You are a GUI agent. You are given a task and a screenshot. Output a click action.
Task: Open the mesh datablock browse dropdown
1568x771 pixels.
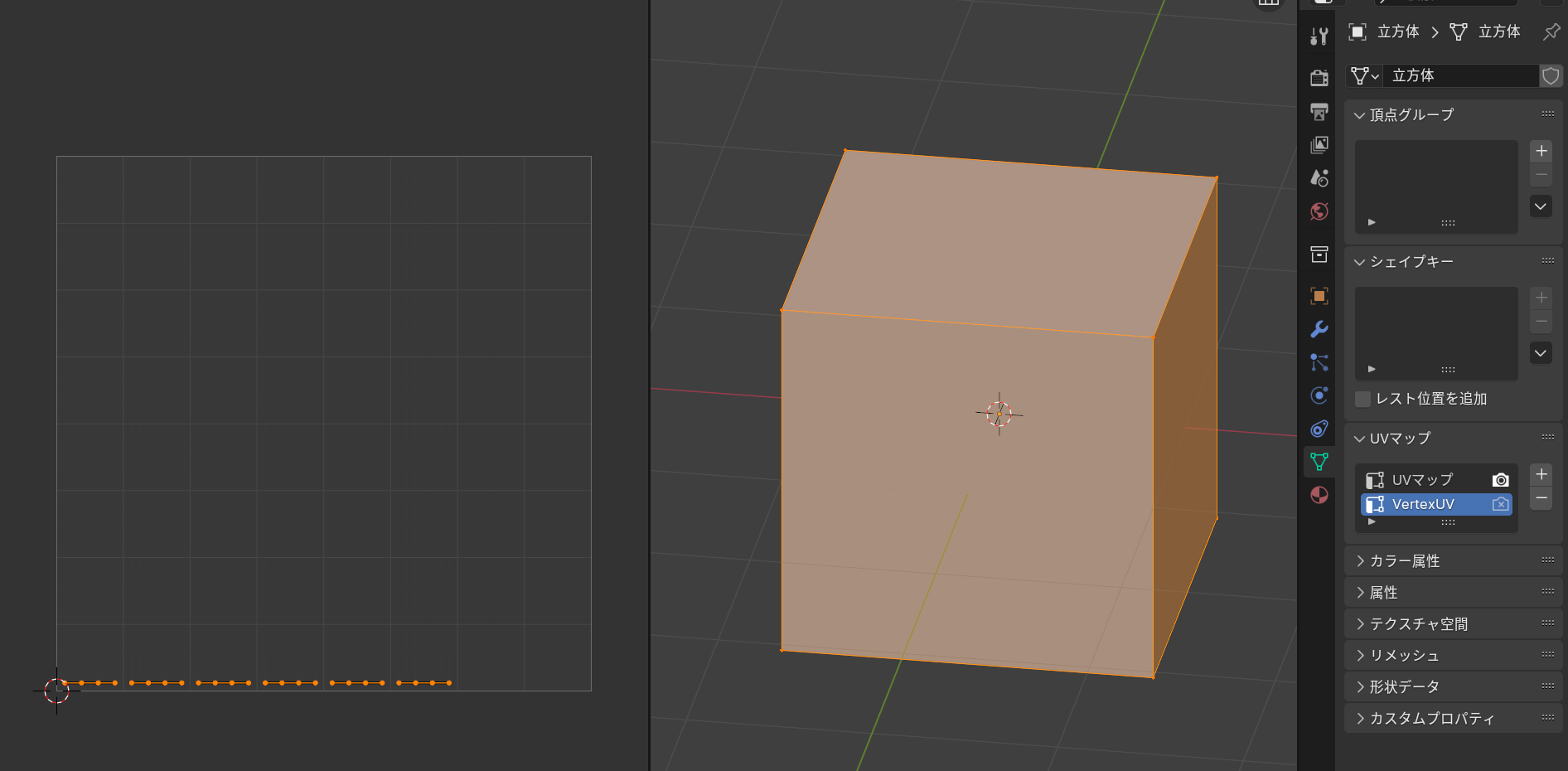tap(1365, 75)
